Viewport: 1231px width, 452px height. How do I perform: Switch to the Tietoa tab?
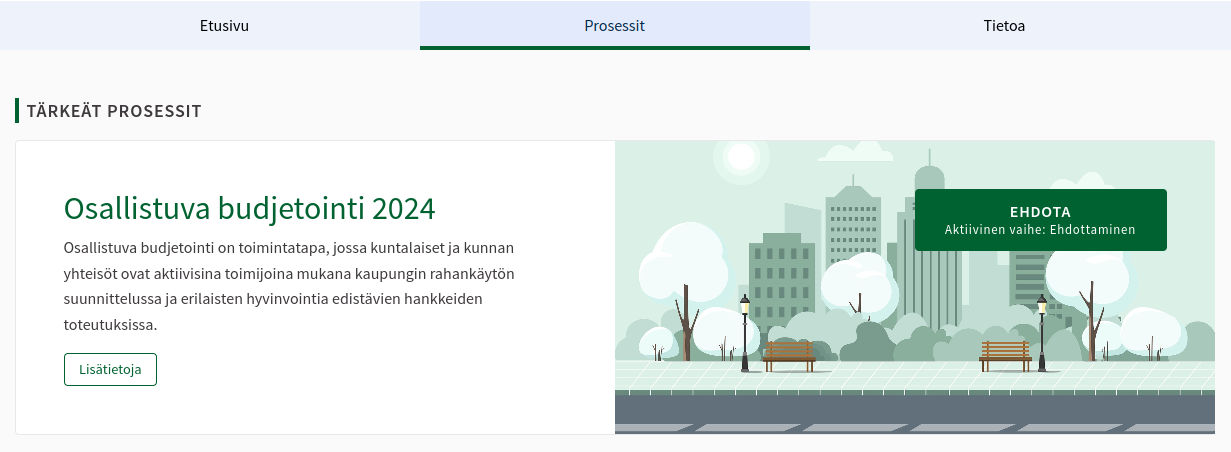pos(1004,25)
